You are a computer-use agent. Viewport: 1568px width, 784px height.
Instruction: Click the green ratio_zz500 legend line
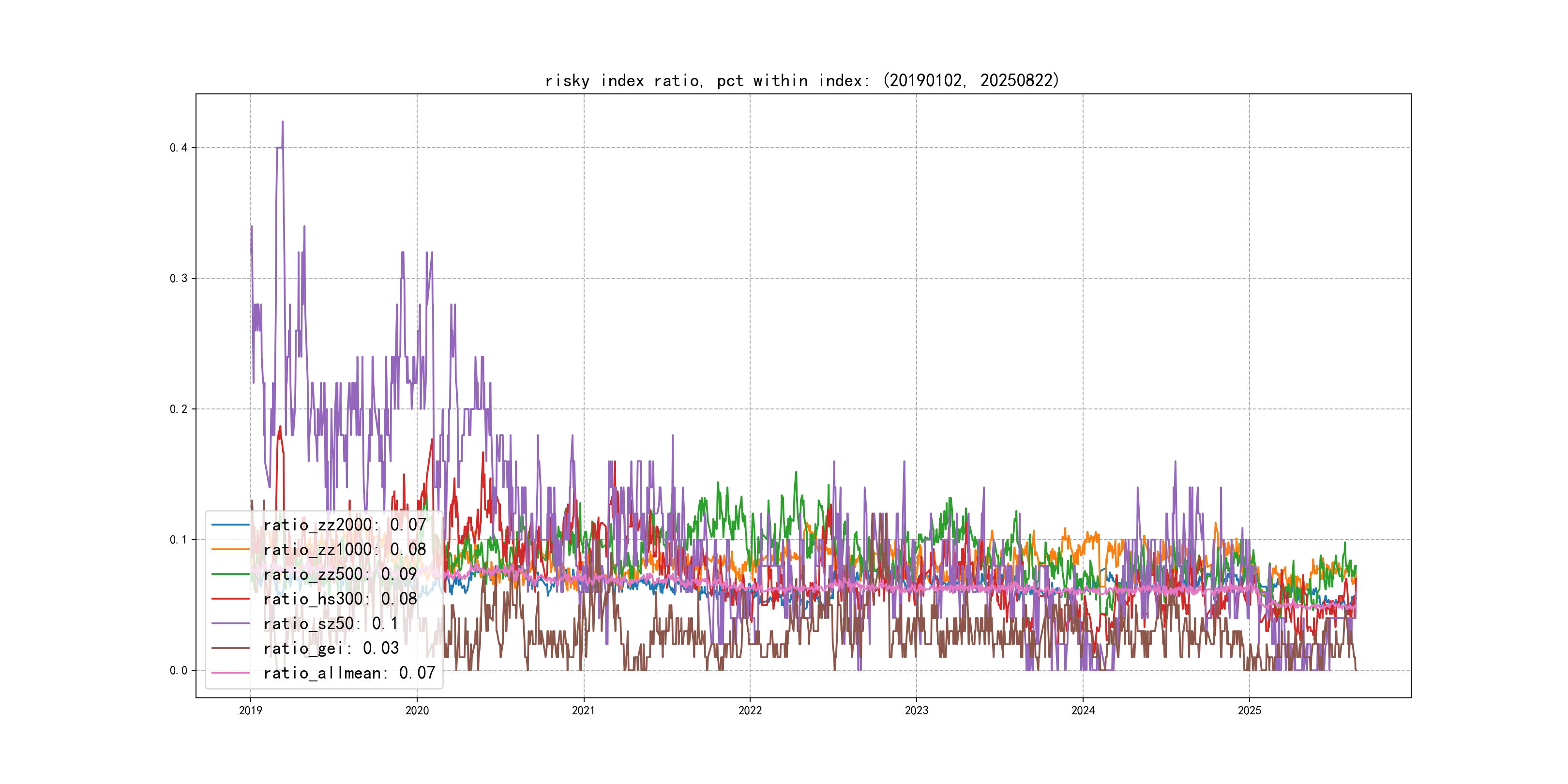(x=230, y=574)
